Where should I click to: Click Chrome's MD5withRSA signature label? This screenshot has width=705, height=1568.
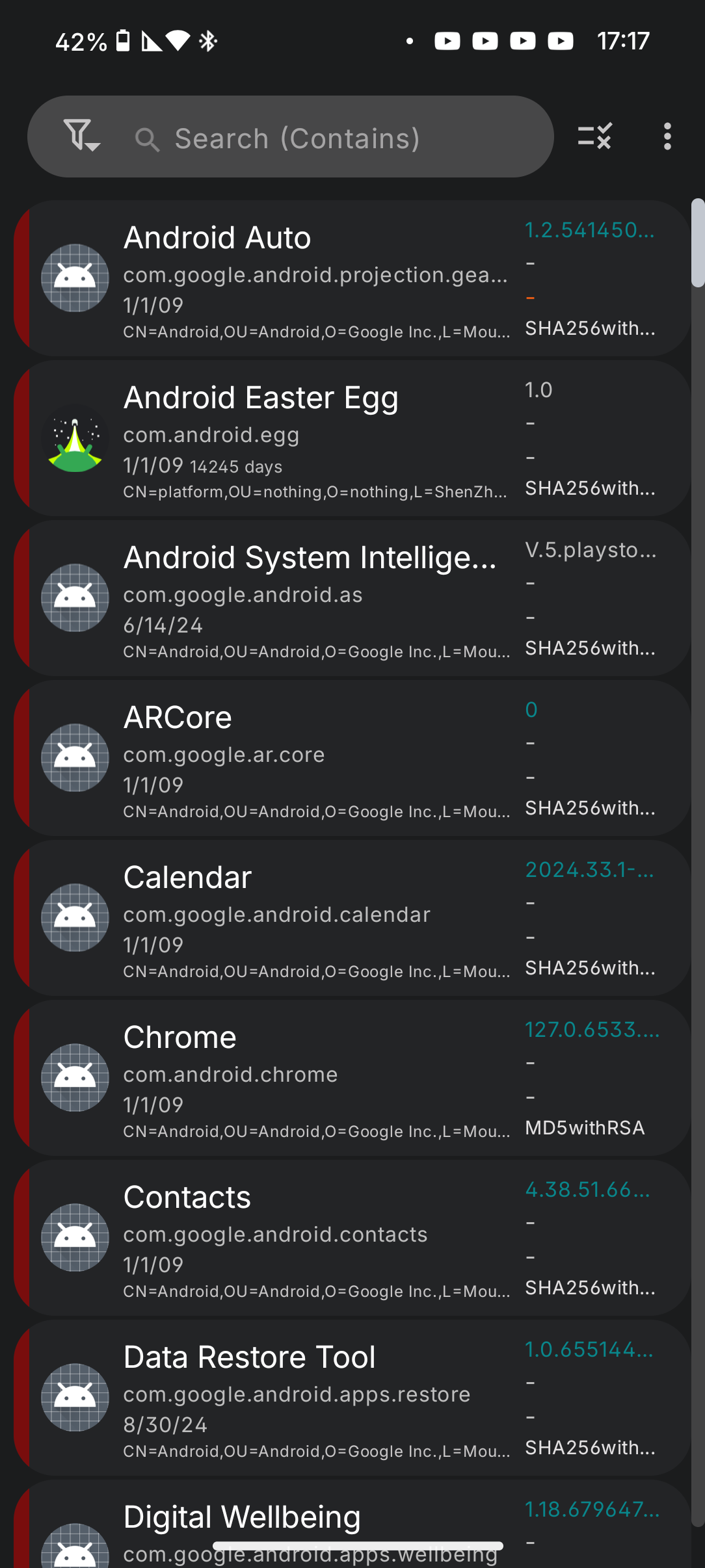coord(585,1128)
